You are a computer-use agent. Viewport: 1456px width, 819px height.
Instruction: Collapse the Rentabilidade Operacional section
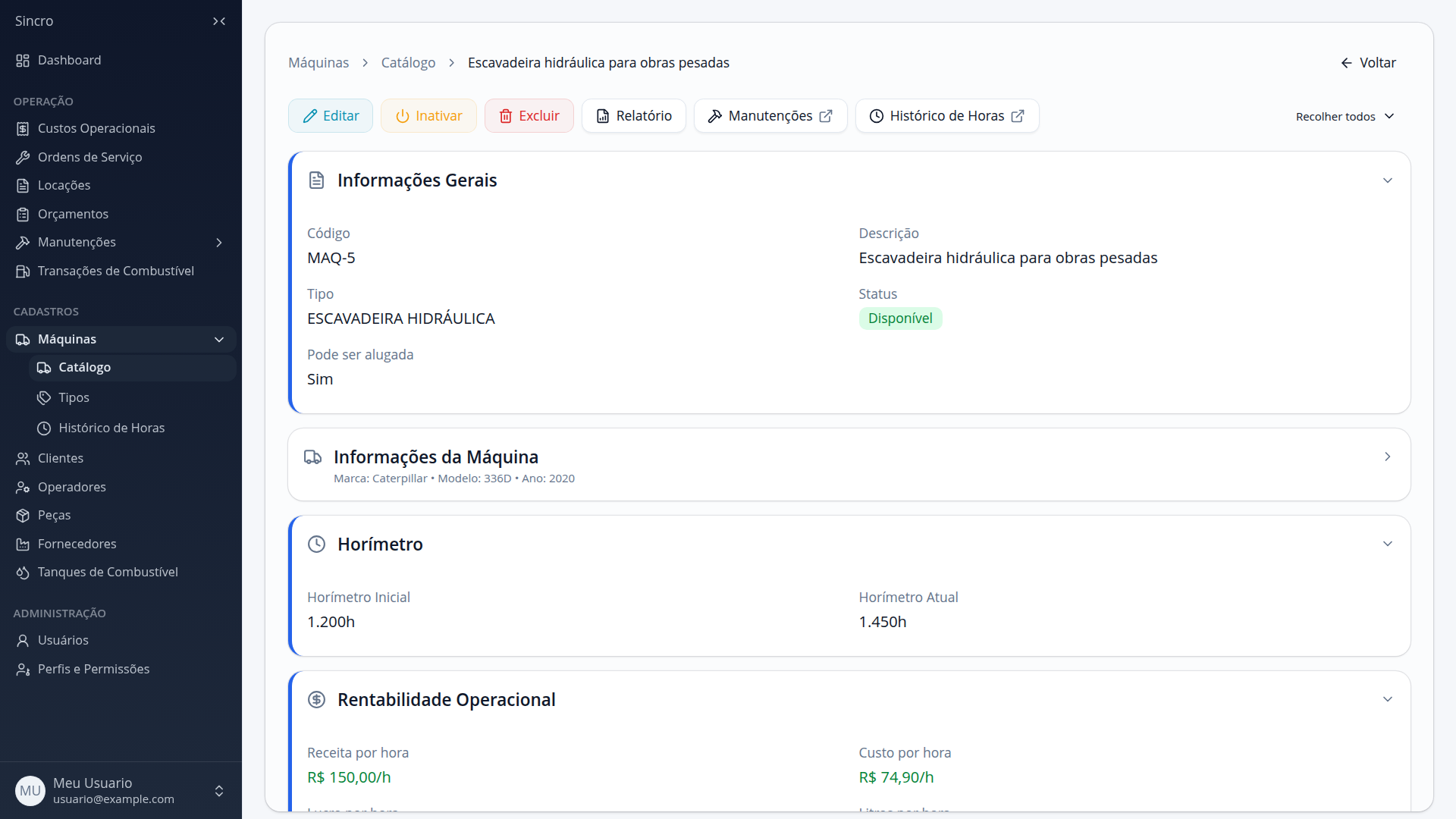pyautogui.click(x=1388, y=699)
